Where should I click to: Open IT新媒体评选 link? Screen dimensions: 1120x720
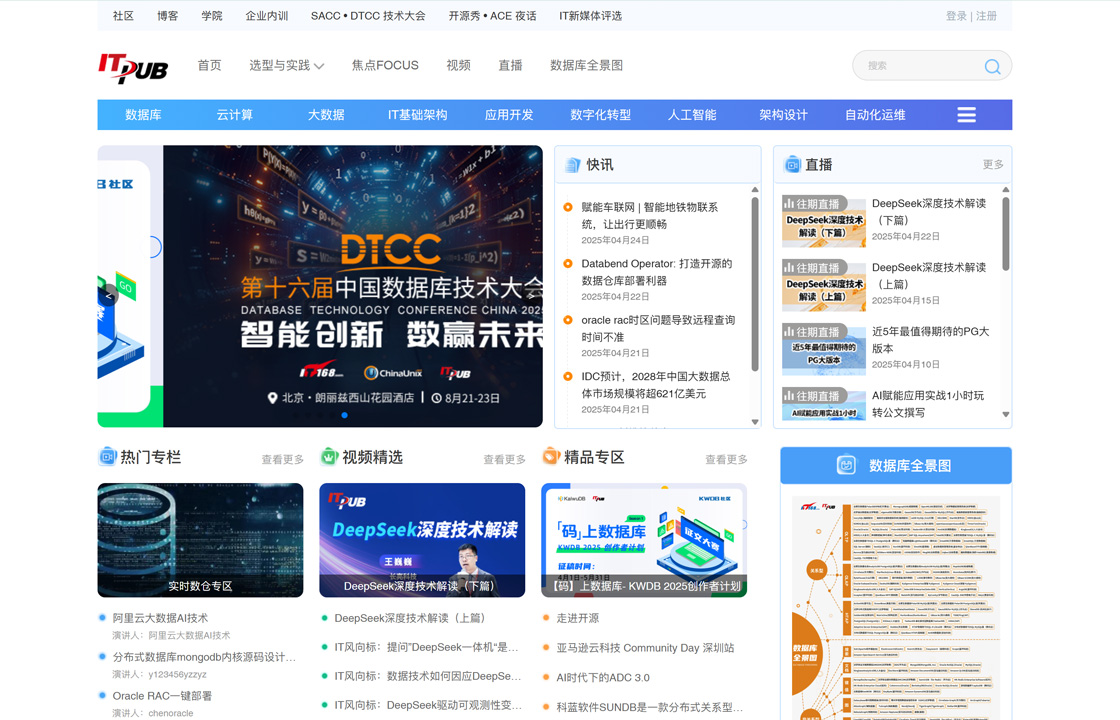pos(590,16)
